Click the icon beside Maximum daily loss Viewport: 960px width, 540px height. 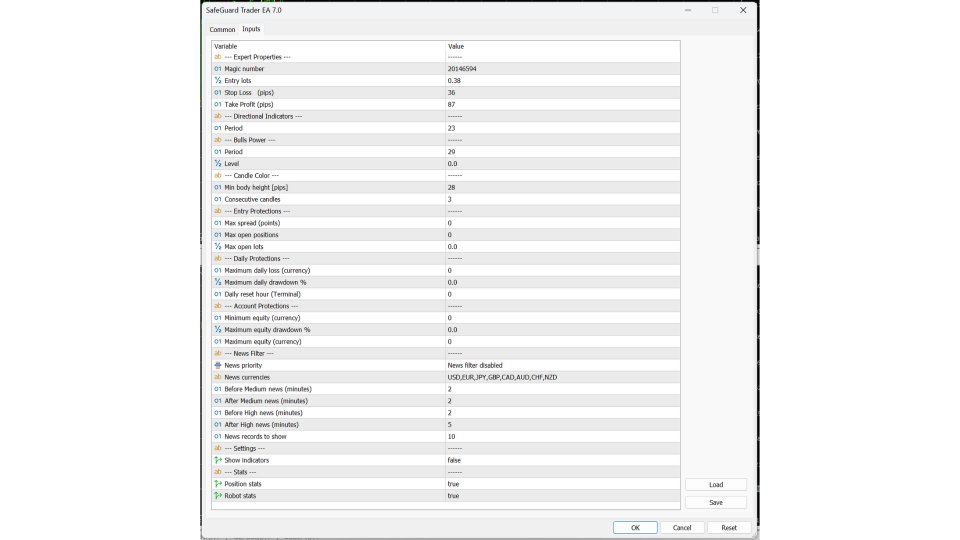(x=217, y=270)
